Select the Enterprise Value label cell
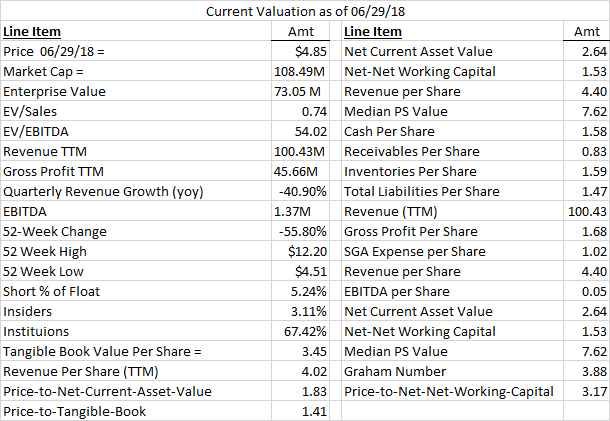The height and width of the screenshot is (421, 610). [x=136, y=91]
